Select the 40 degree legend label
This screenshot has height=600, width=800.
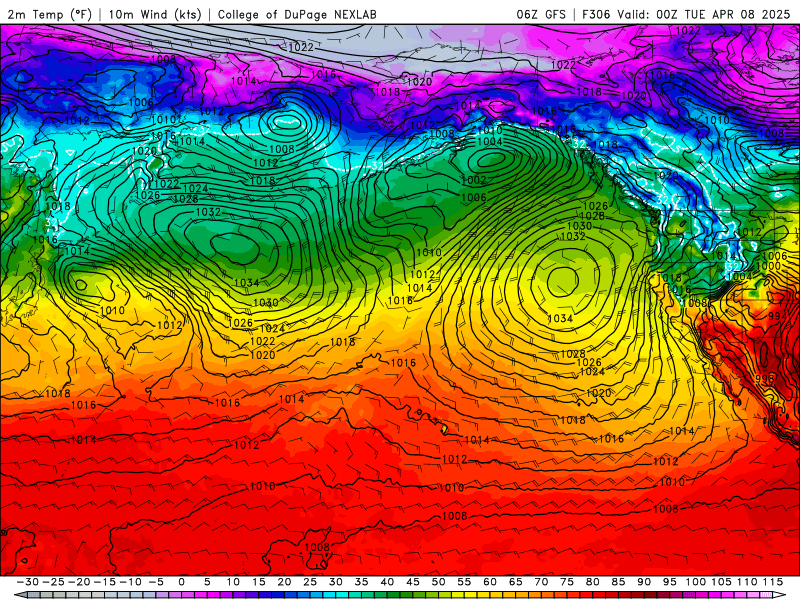tap(387, 582)
